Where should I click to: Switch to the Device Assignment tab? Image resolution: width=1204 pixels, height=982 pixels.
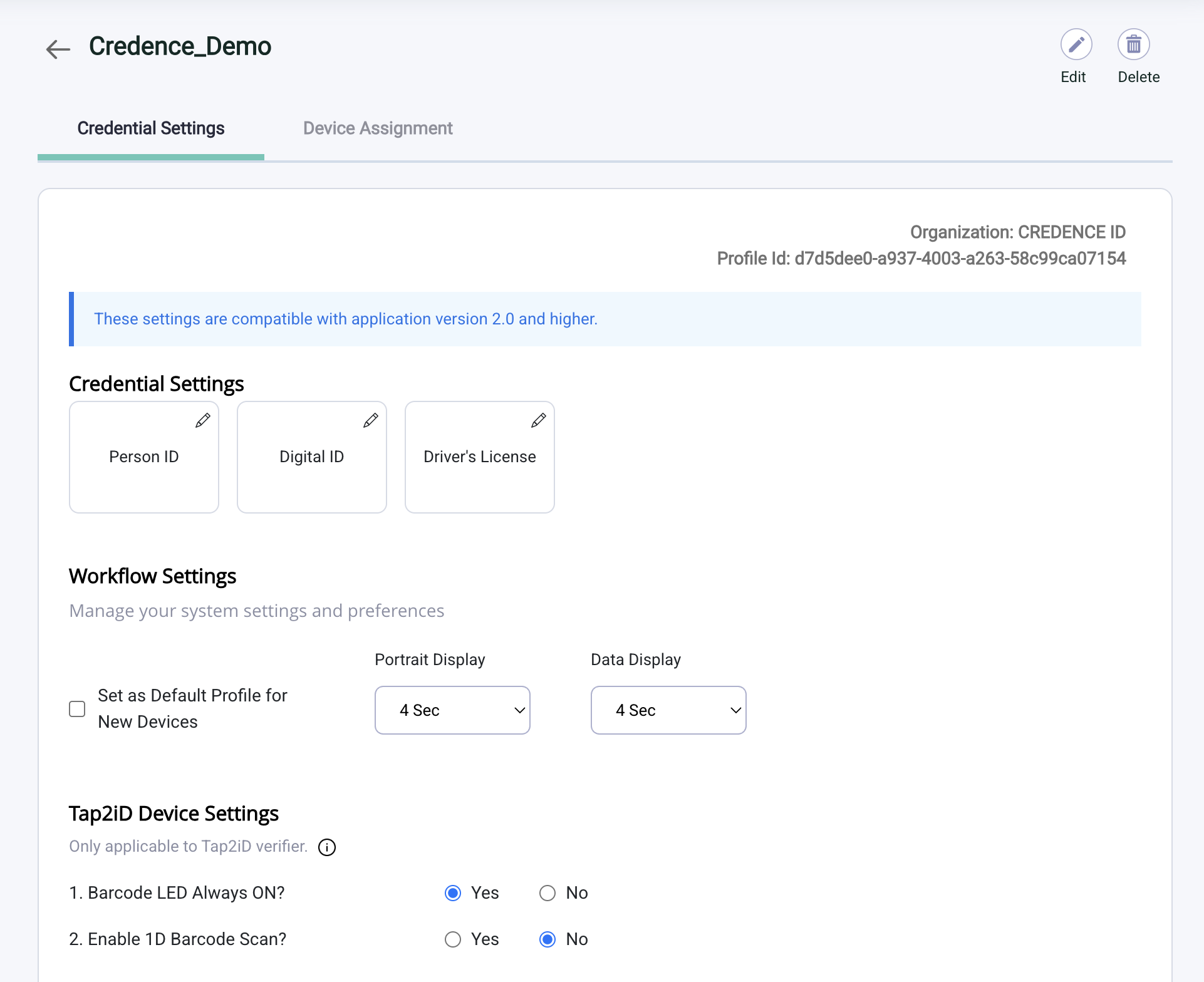point(378,128)
